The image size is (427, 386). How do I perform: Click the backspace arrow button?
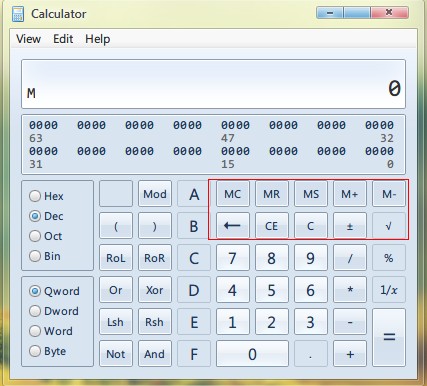(x=233, y=226)
